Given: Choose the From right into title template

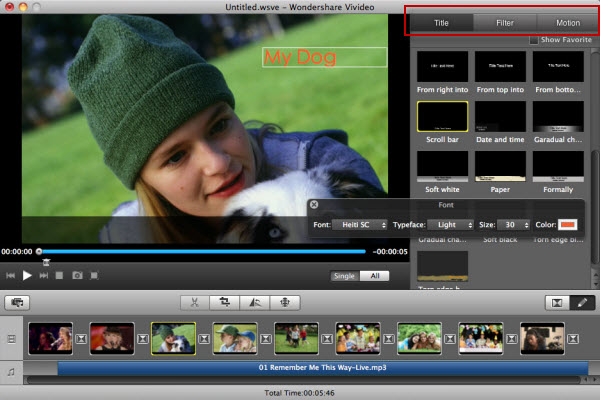Looking at the screenshot, I should (442, 67).
